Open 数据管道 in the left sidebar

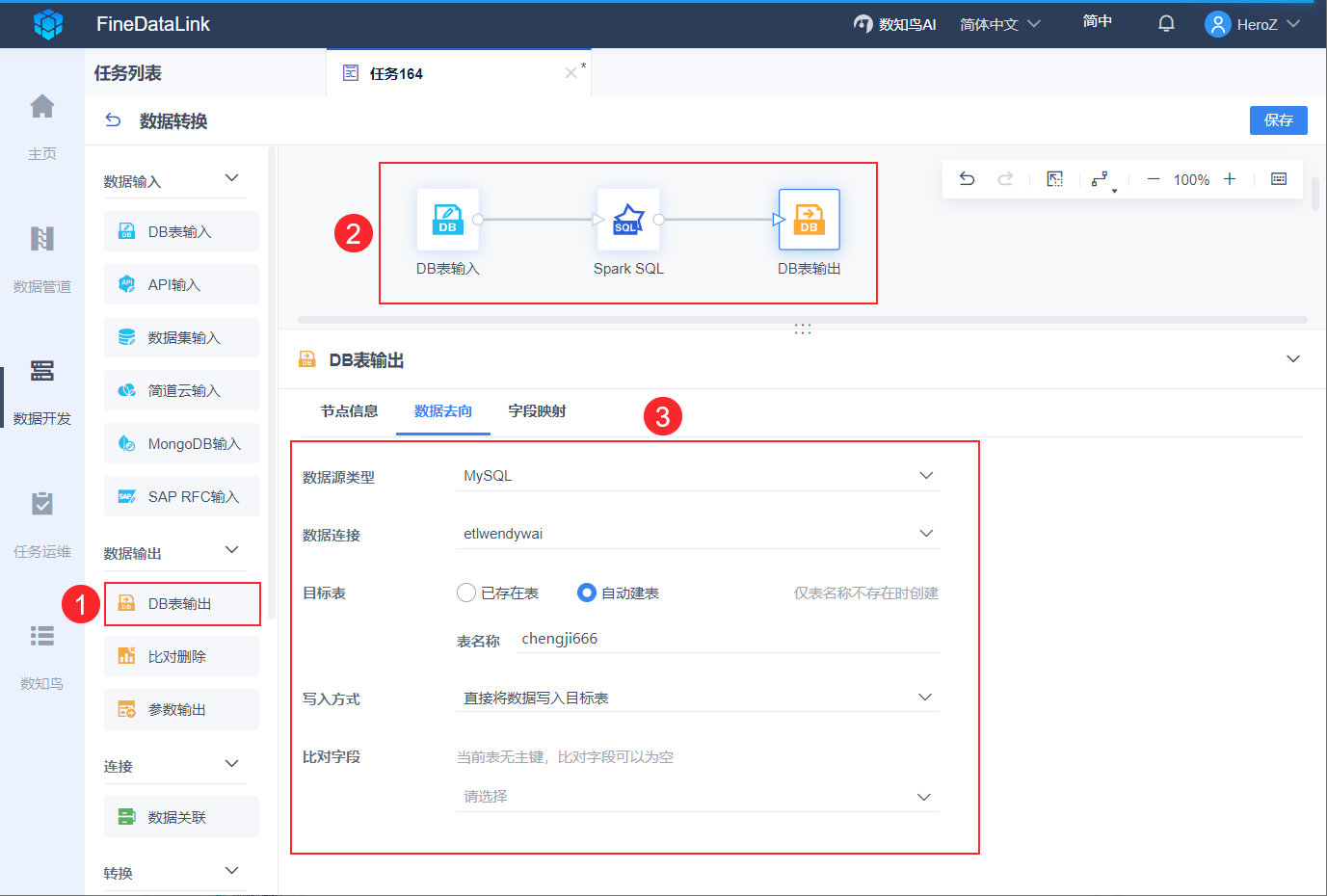pyautogui.click(x=41, y=258)
